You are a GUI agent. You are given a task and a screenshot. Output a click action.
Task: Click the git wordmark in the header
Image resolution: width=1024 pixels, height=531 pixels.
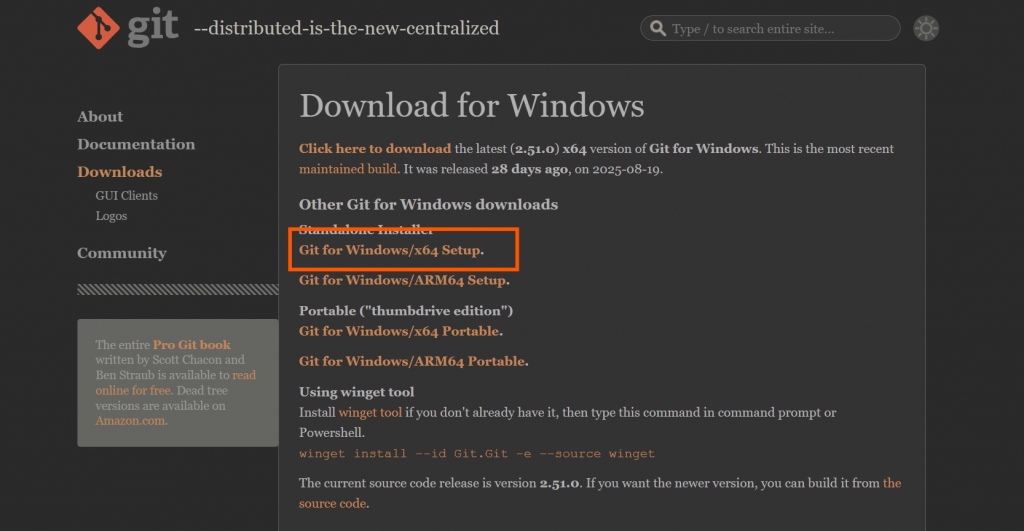153,27
